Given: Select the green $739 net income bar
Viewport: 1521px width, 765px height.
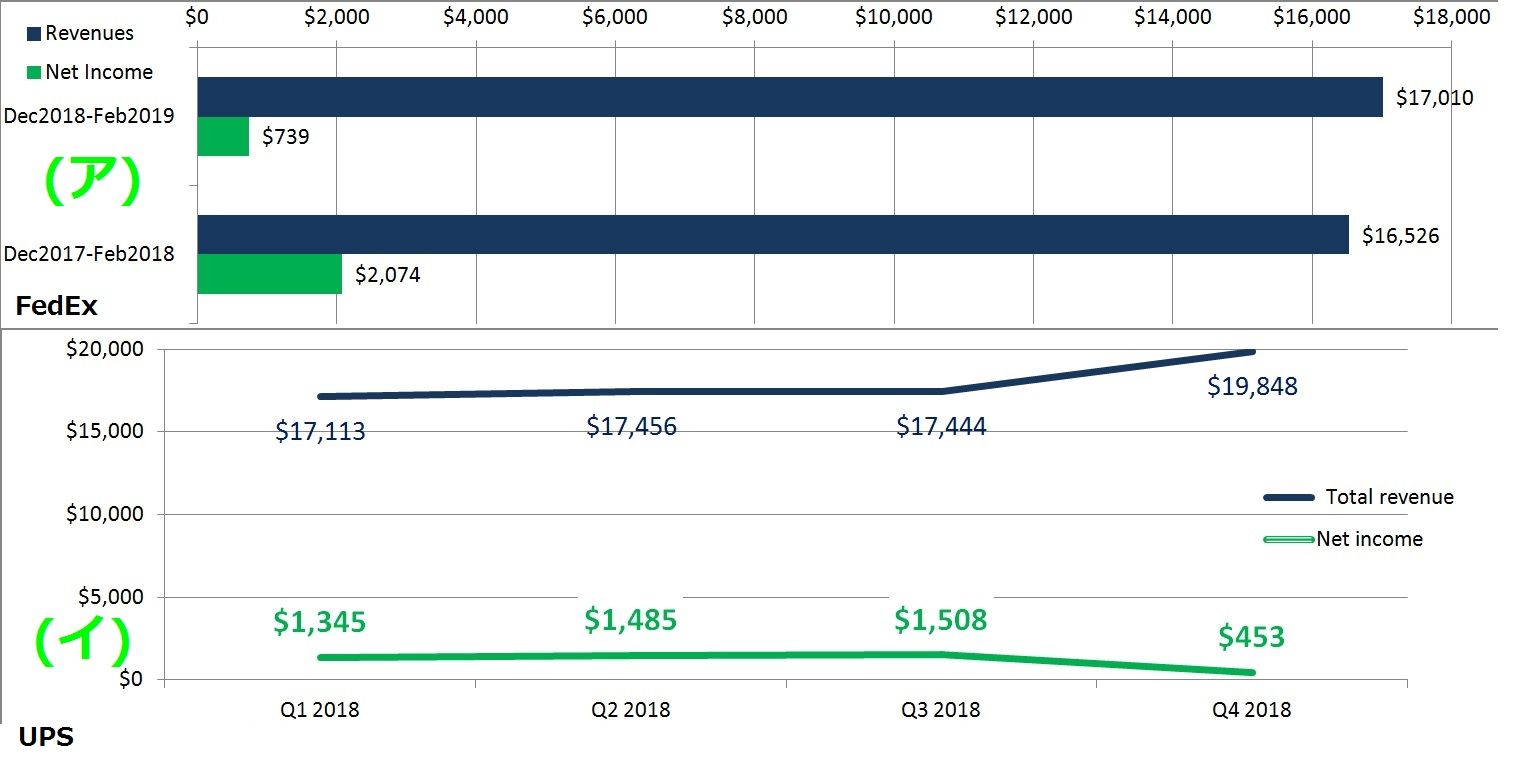Looking at the screenshot, I should 223,137.
